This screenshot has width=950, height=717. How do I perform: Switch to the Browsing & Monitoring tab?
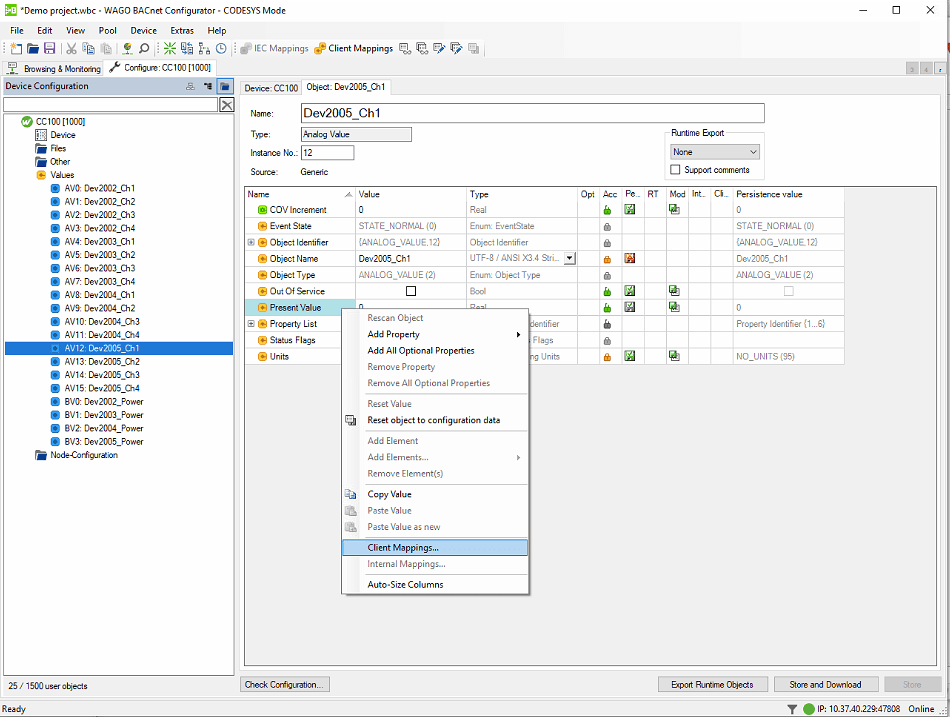click(53, 68)
